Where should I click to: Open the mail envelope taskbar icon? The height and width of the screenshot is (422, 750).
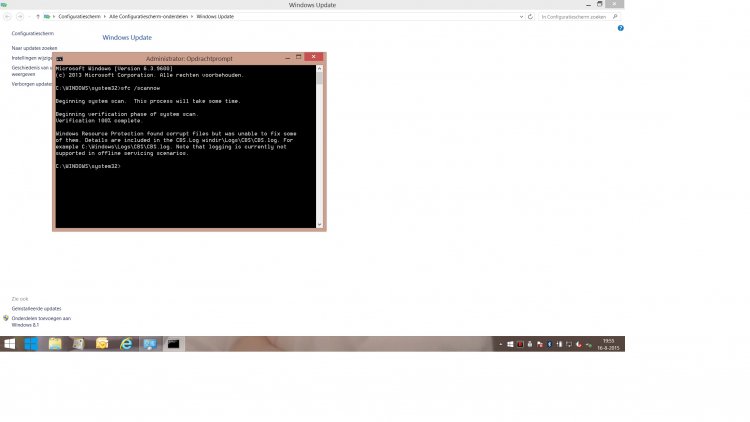click(102, 344)
